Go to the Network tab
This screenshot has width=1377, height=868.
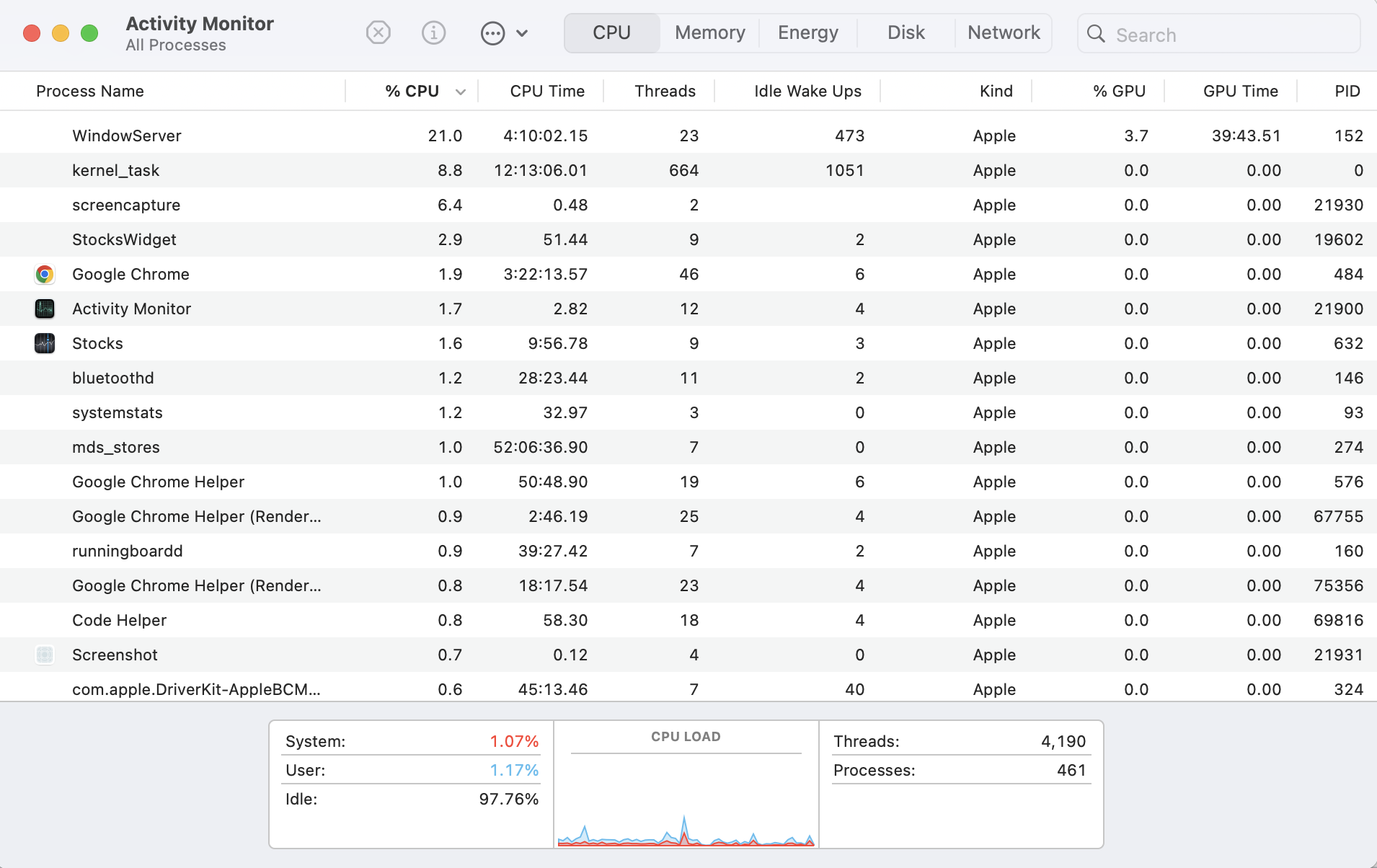coord(1004,33)
